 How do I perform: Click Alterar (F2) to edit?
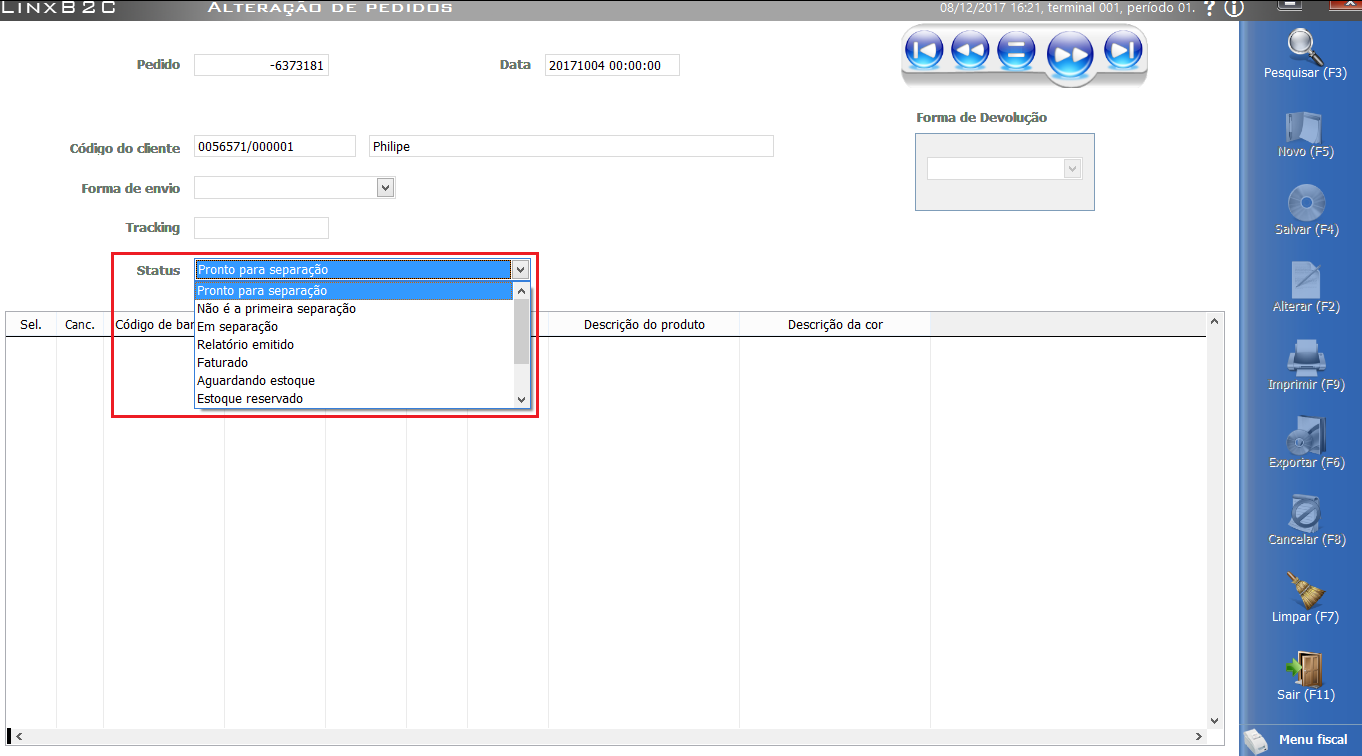tap(1306, 288)
